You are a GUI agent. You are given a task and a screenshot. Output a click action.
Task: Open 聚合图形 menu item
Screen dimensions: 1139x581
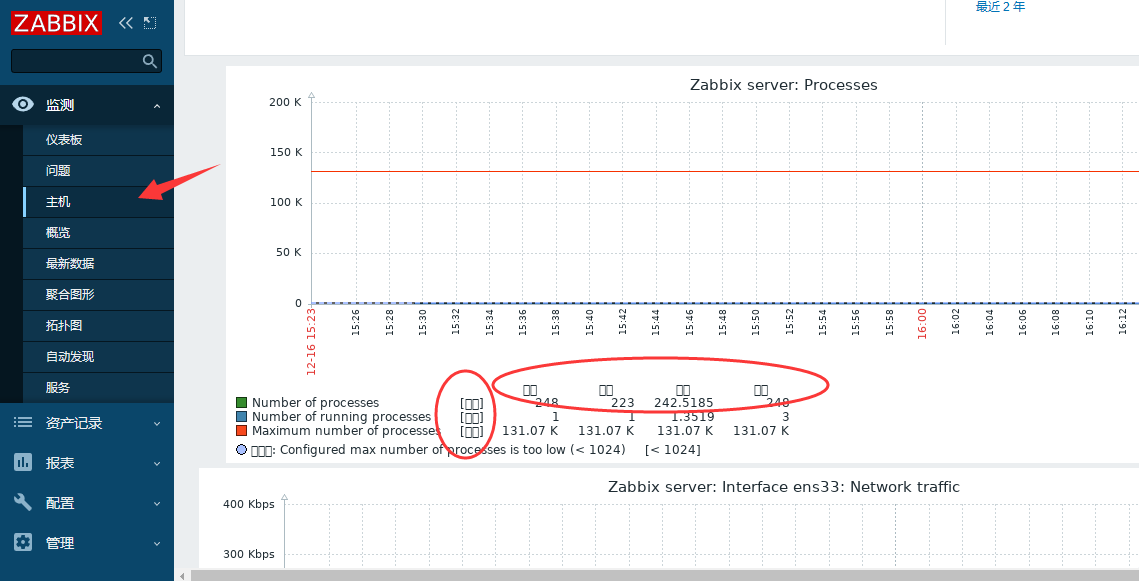tap(99, 295)
